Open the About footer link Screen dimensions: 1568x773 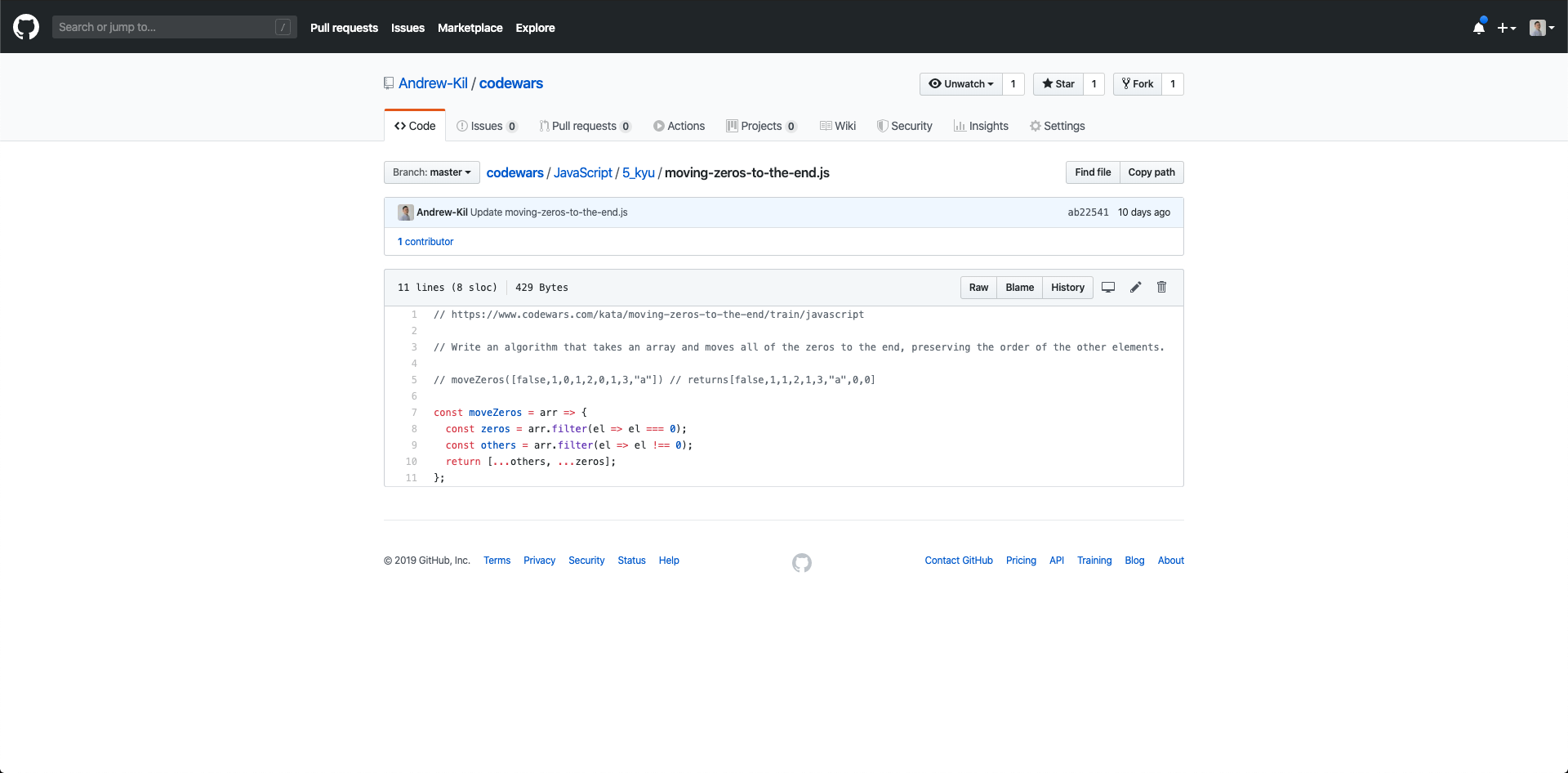(1171, 561)
